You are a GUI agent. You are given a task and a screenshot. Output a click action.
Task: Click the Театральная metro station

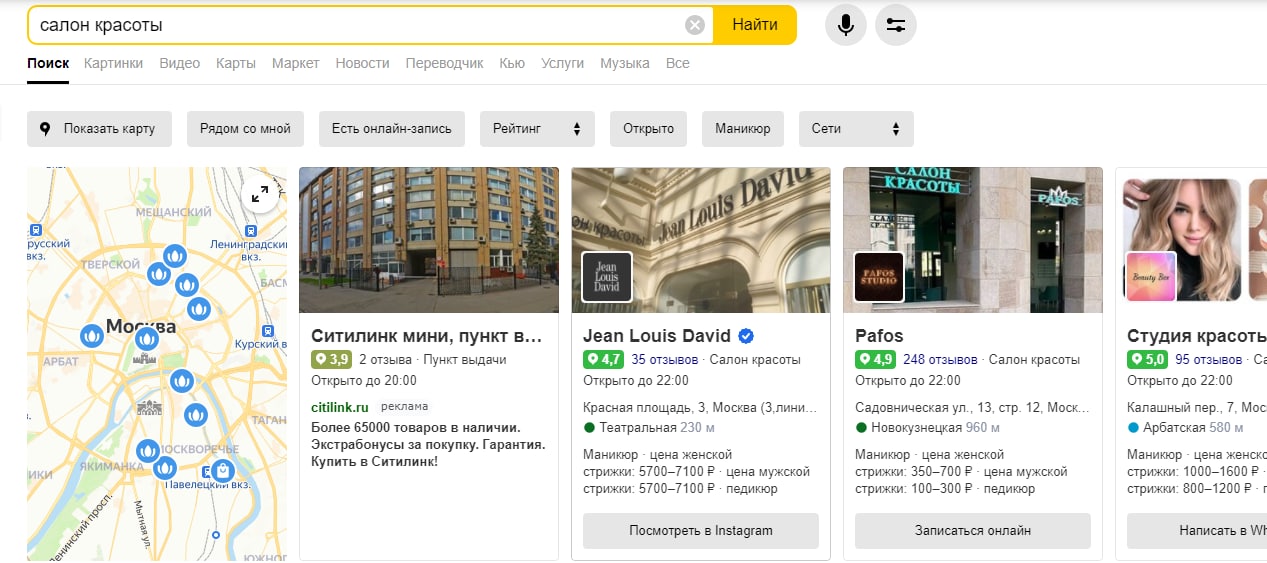point(638,427)
